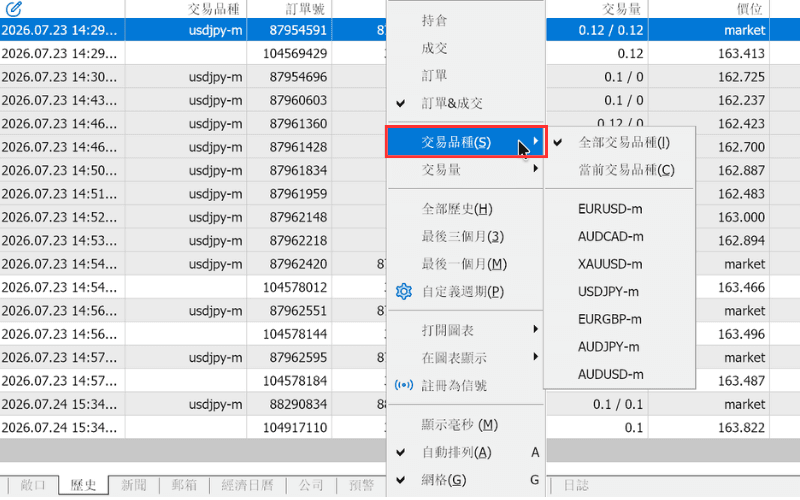Image resolution: width=800 pixels, height=500 pixels.
Task: Filter by USDJPY-m symbol
Action: [608, 291]
